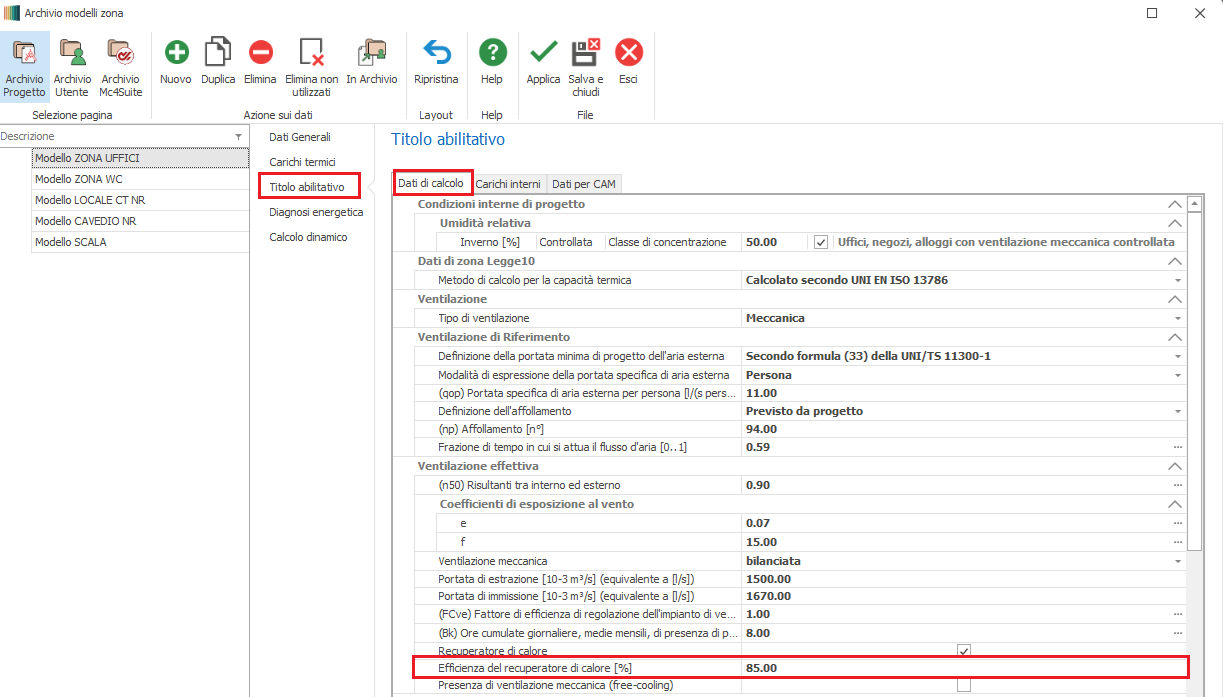Click the Duplica toolbar icon
The width and height of the screenshot is (1223, 697).
218,53
